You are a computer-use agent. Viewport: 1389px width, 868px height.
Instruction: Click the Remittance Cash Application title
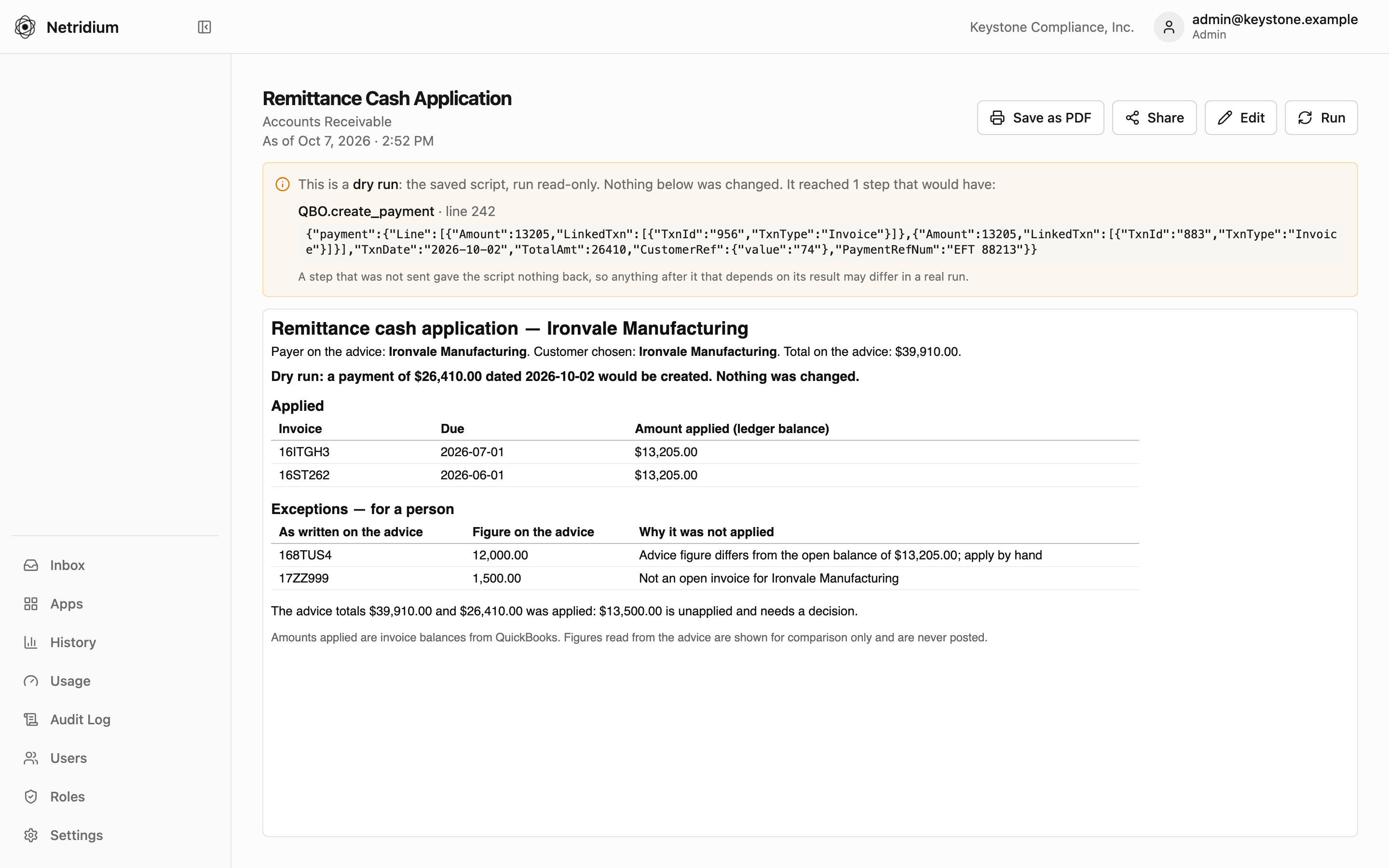(387, 98)
